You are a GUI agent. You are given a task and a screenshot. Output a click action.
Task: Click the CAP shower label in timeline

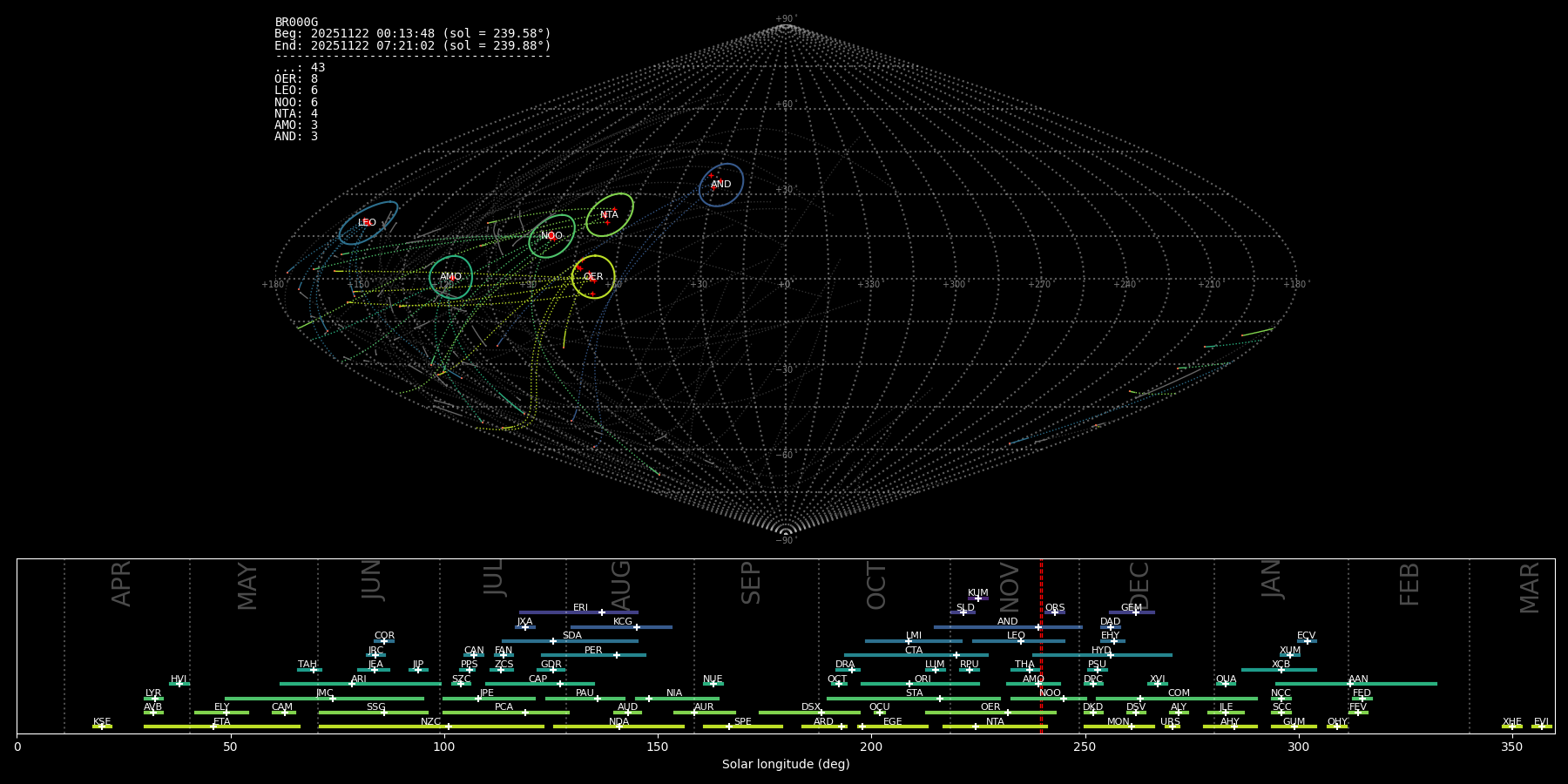point(538,679)
